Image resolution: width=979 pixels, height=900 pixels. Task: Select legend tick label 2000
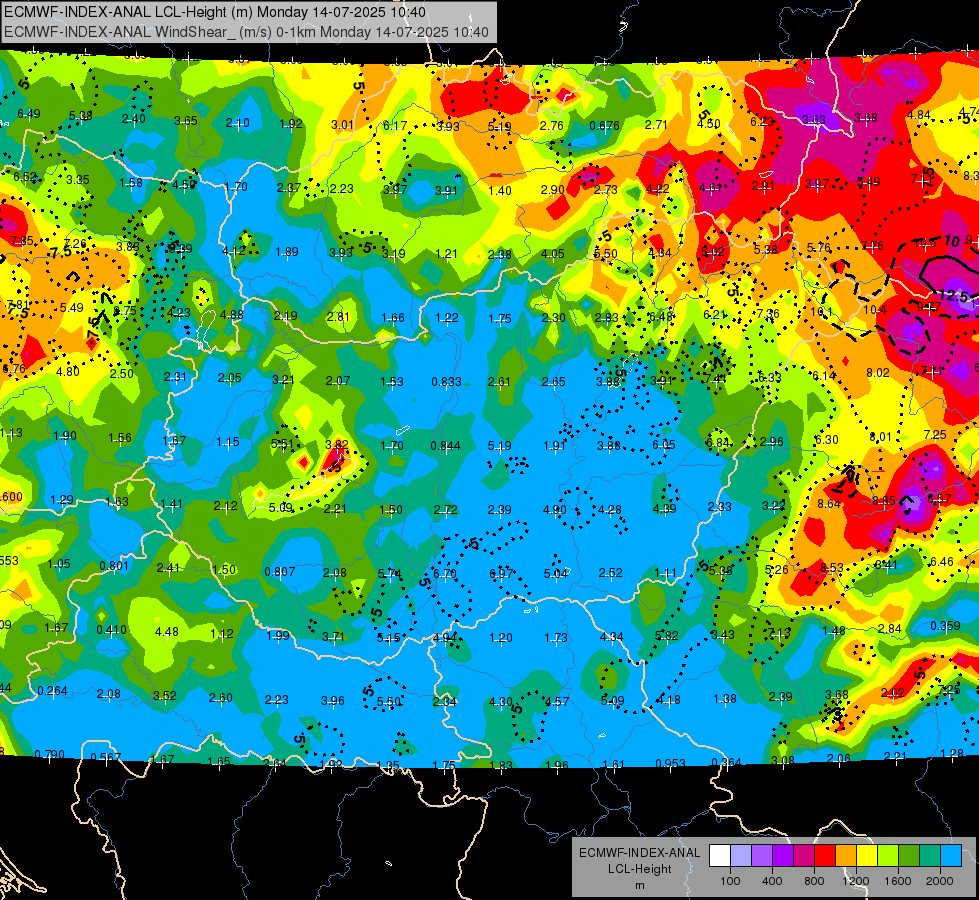[x=939, y=881]
